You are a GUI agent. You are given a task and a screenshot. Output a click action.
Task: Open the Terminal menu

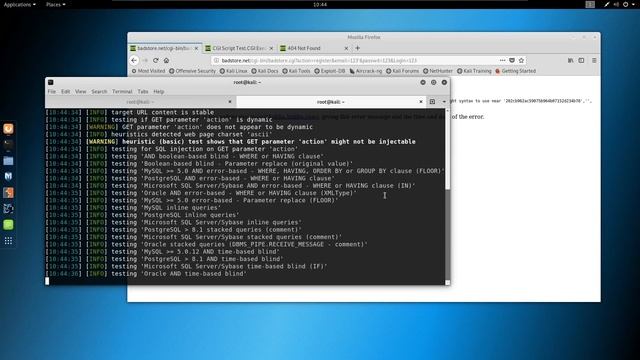122,91
